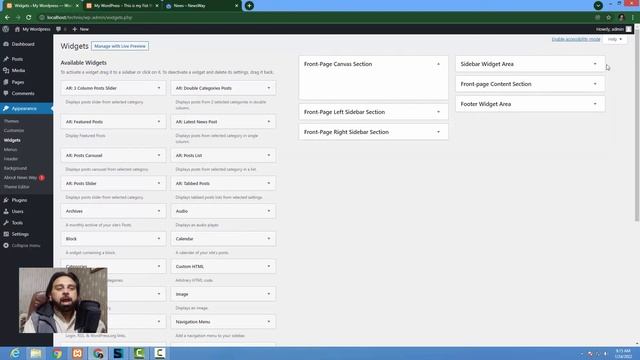Image resolution: width=640 pixels, height=360 pixels.
Task: Bookmark the page with star icon
Action: click(609, 18)
